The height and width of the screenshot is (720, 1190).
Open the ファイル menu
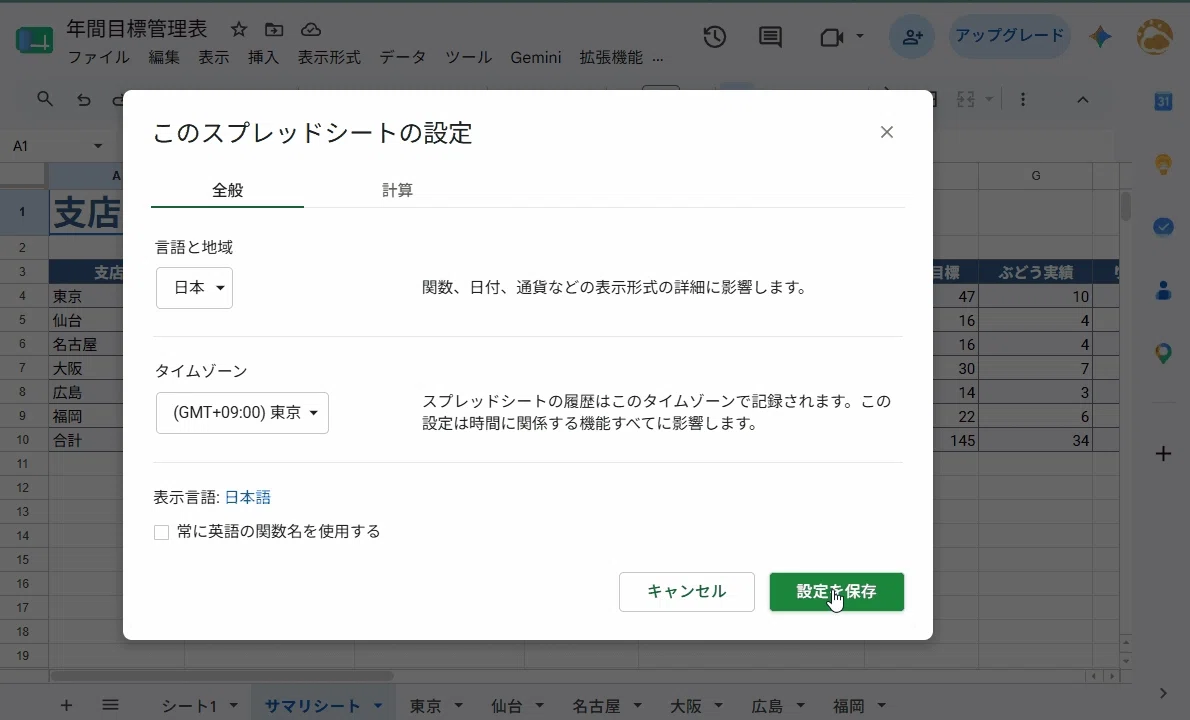[99, 58]
